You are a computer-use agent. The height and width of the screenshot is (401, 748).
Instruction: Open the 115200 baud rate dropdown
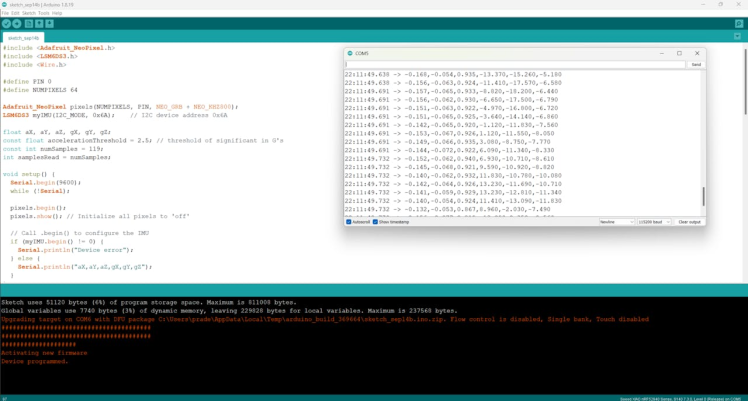[x=654, y=222]
